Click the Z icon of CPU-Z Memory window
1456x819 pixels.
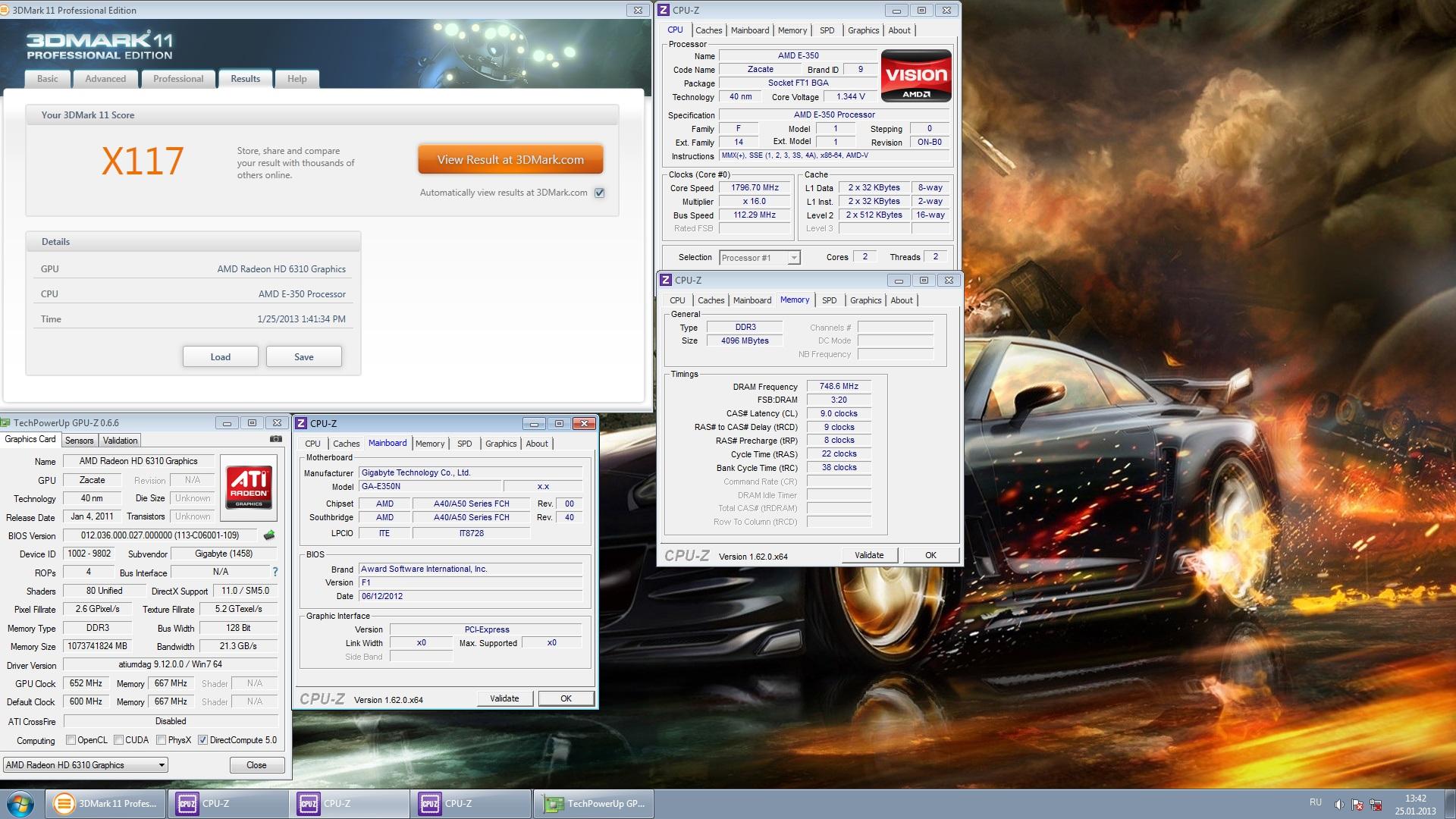coord(666,280)
